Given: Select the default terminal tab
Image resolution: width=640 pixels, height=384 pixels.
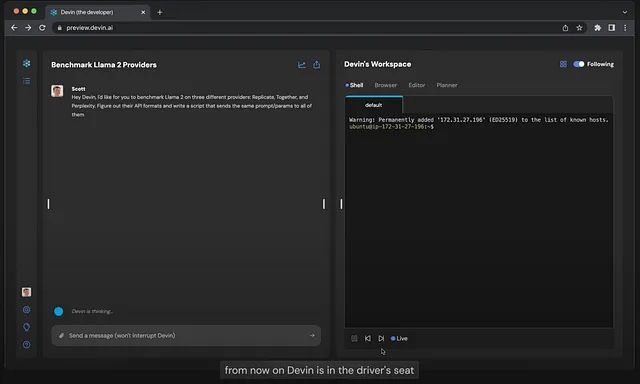Looking at the screenshot, I should (x=374, y=105).
